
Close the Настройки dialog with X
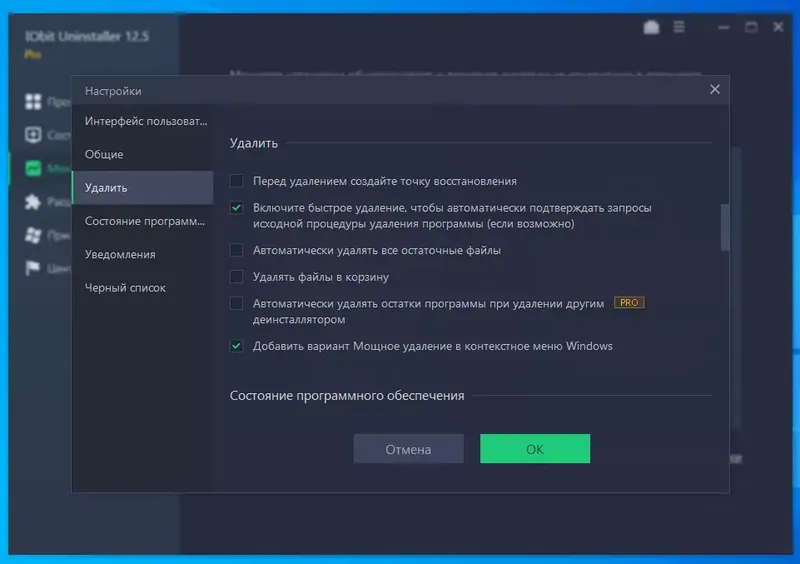pyautogui.click(x=715, y=89)
